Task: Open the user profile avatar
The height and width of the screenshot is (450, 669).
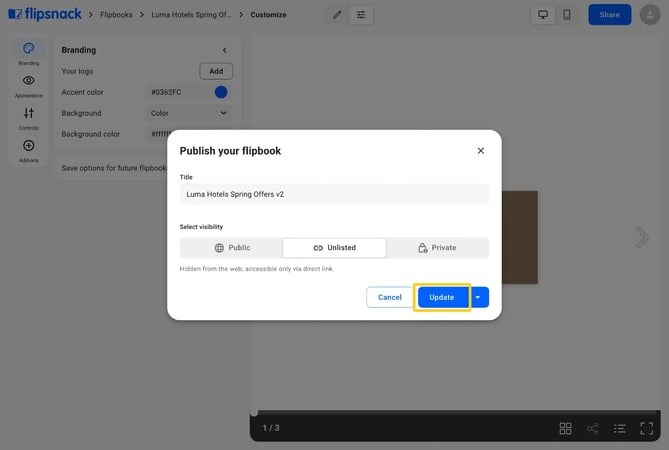Action: pos(650,15)
